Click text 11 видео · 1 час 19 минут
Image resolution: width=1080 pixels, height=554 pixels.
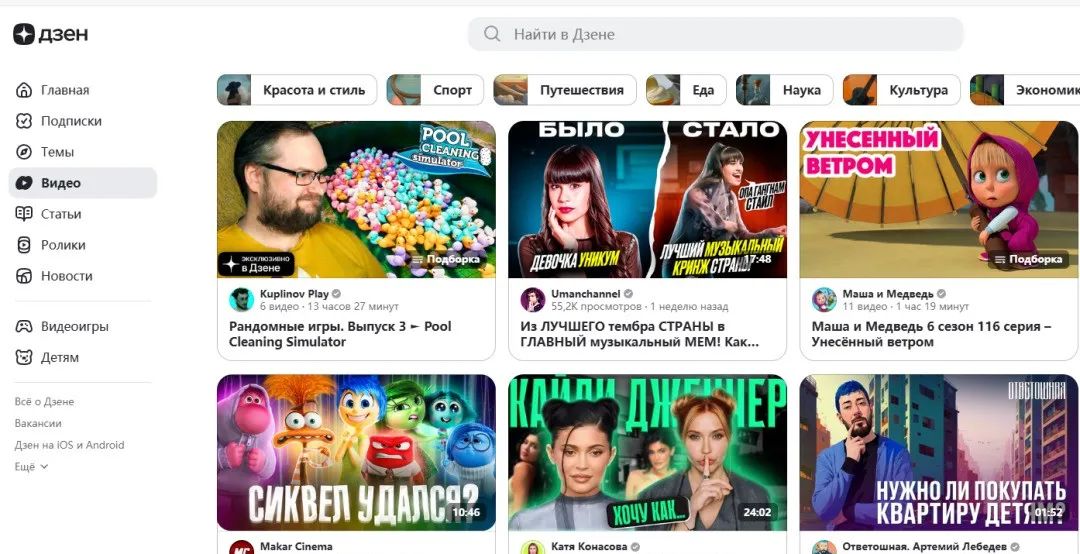click(x=905, y=307)
